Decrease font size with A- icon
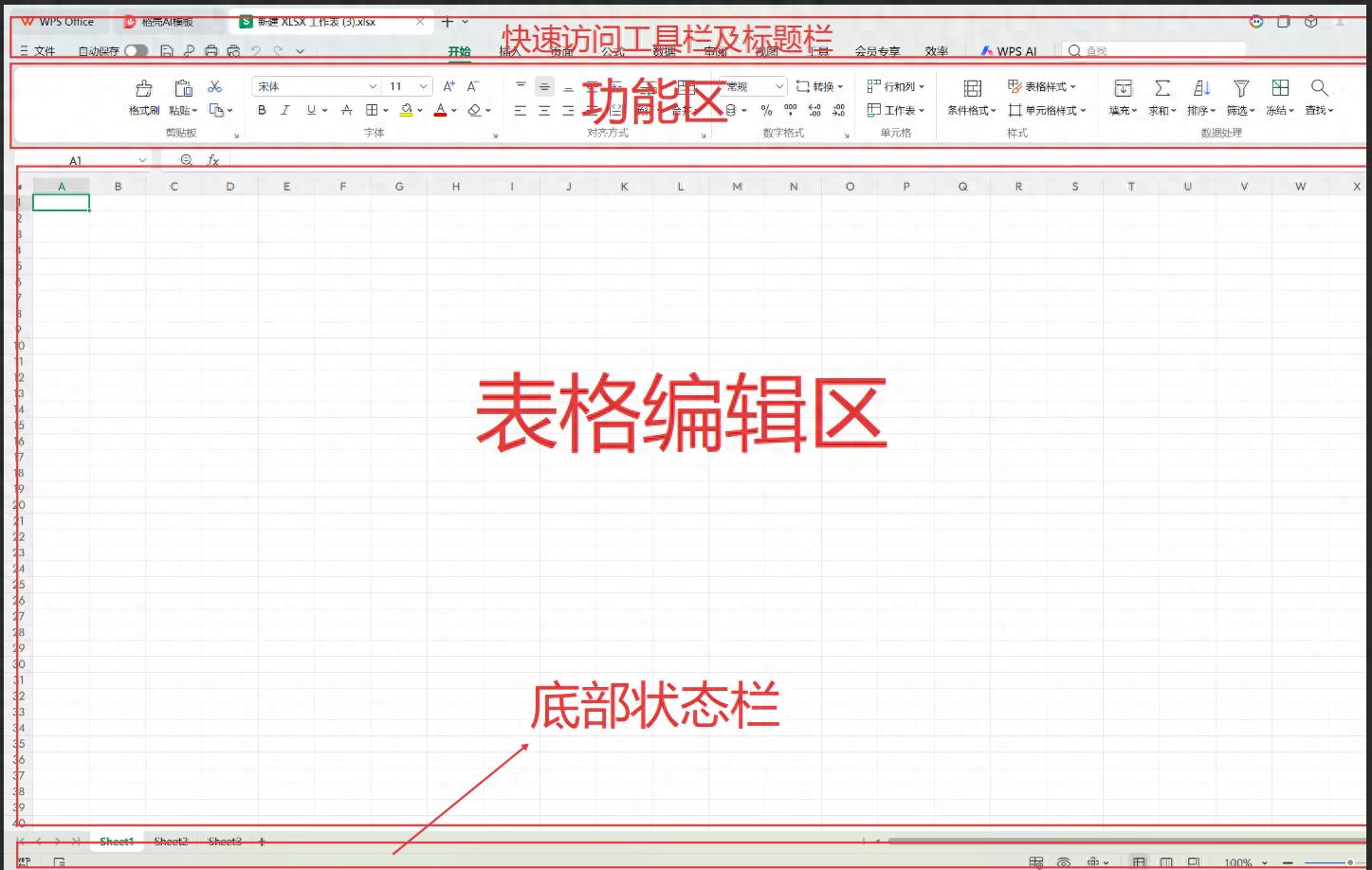 point(473,86)
